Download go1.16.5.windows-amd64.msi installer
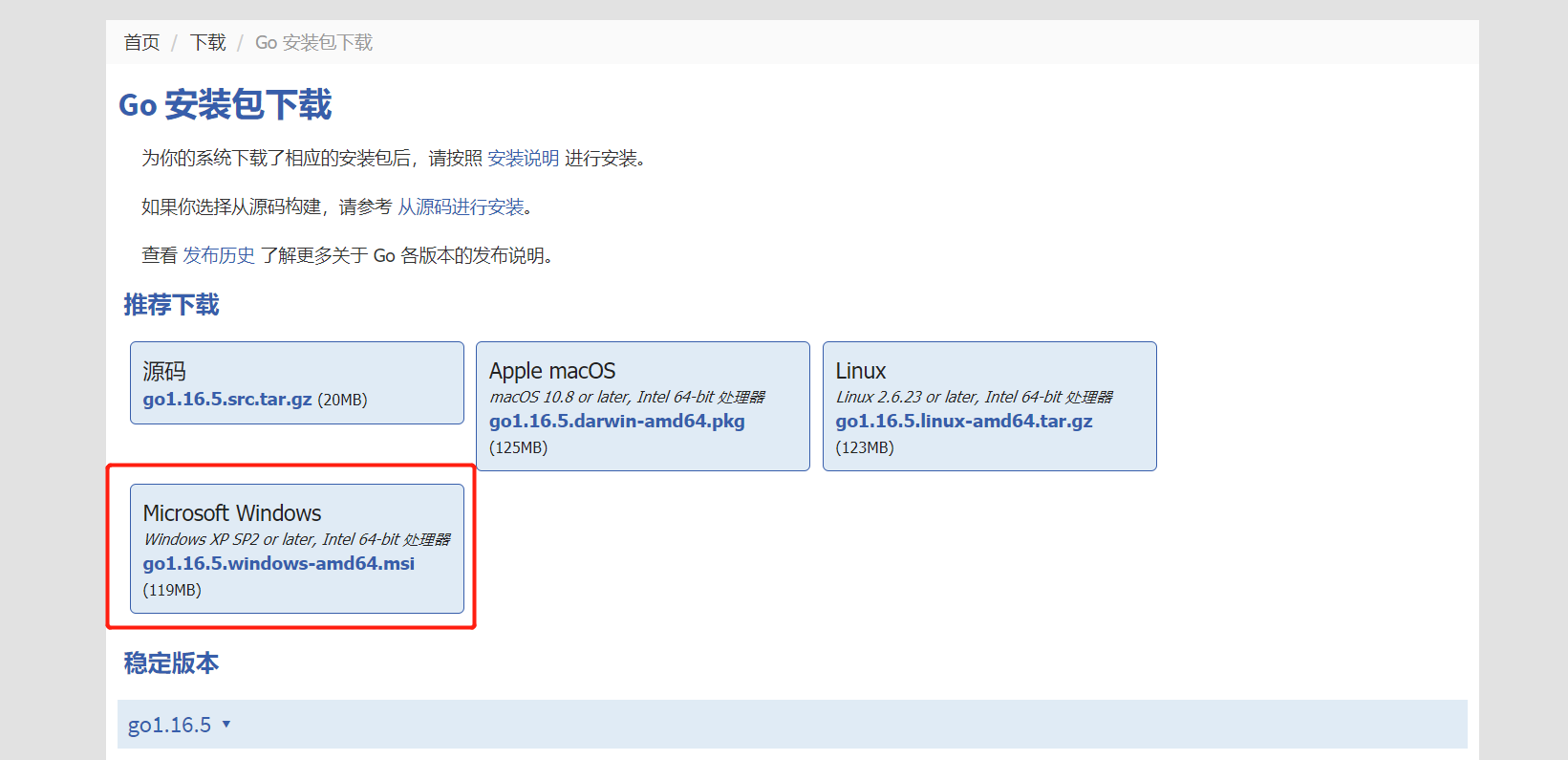The width and height of the screenshot is (1568, 760). tap(278, 563)
